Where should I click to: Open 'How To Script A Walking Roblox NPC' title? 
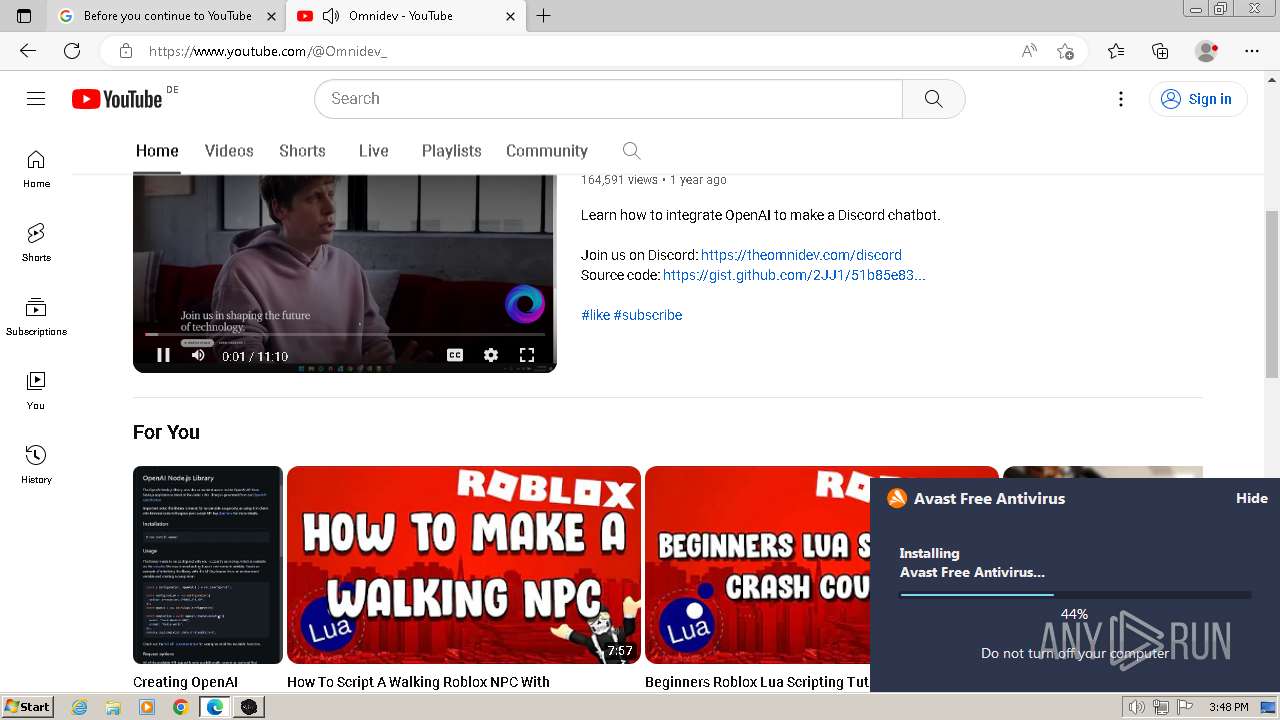point(418,682)
